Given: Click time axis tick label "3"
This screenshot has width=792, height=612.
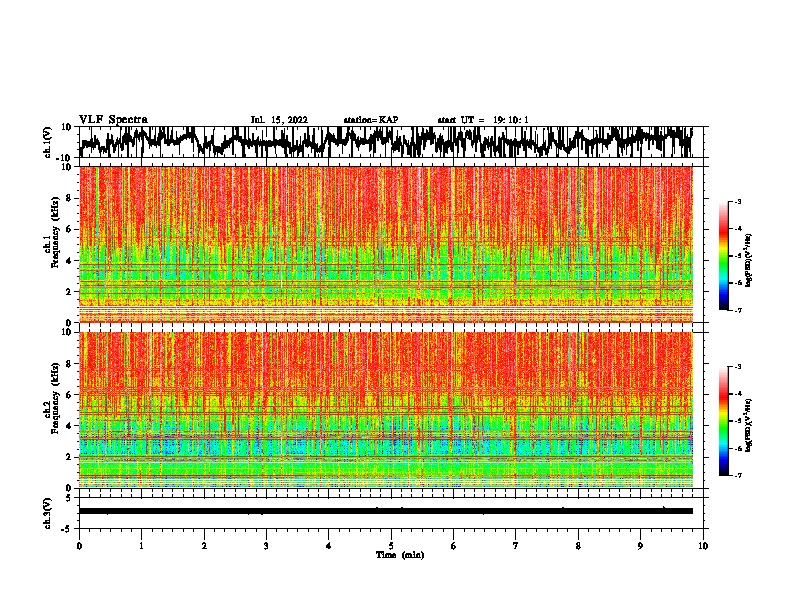Looking at the screenshot, I should coord(266,546).
